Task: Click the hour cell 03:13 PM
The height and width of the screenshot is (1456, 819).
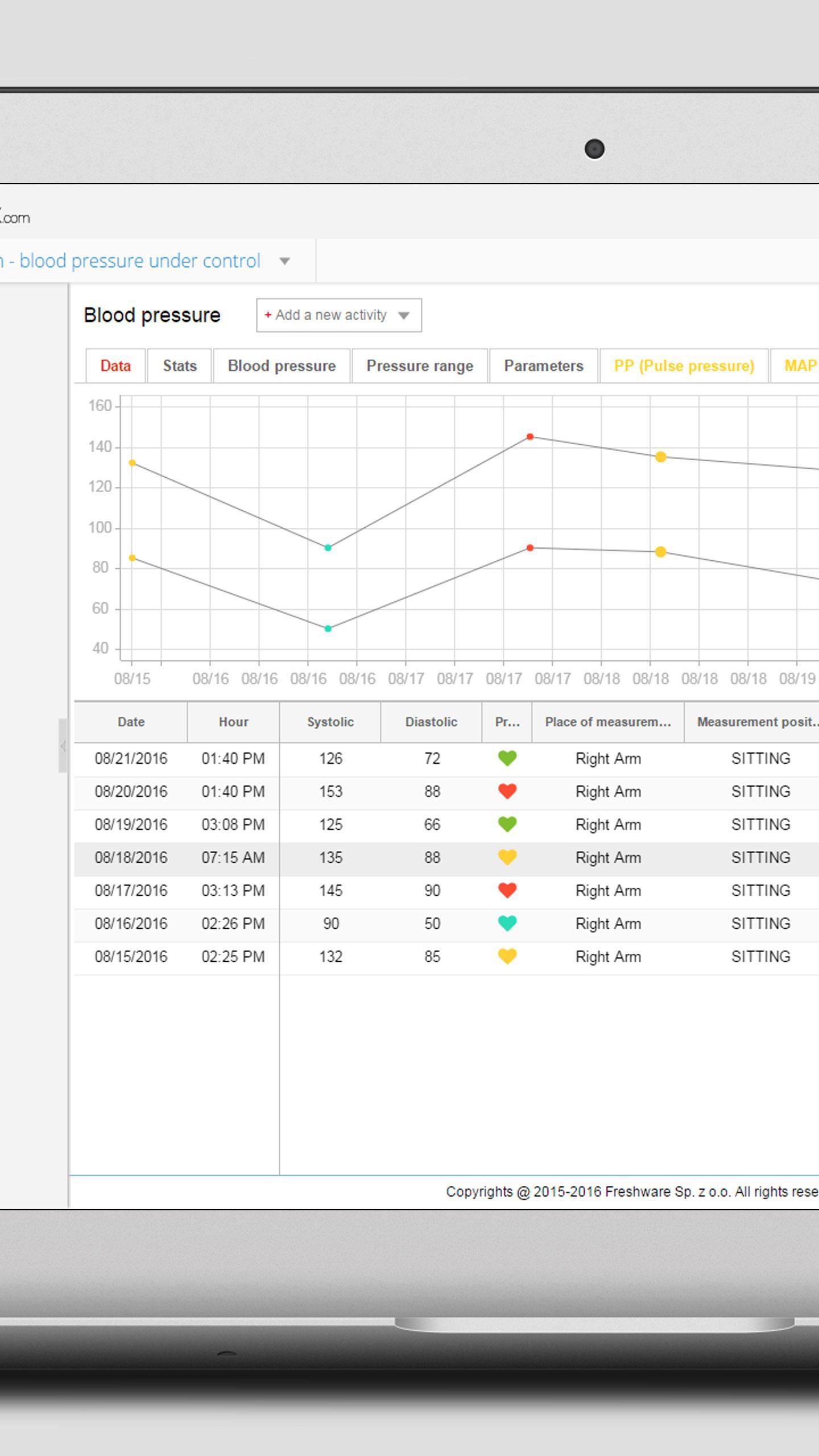Action: 233,891
